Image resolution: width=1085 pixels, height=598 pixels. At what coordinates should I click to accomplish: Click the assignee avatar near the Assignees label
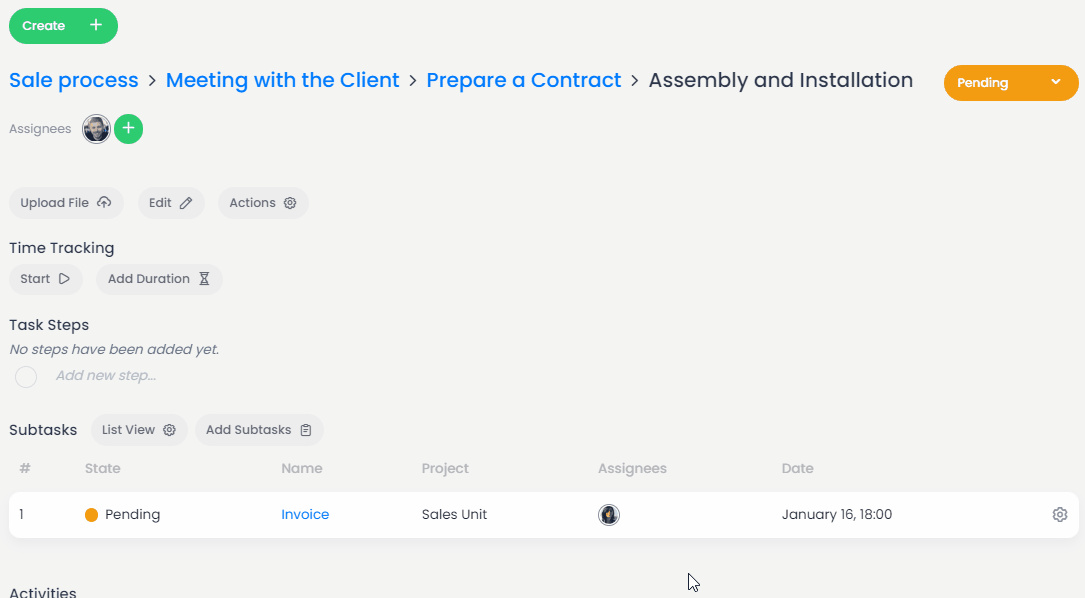pos(96,129)
